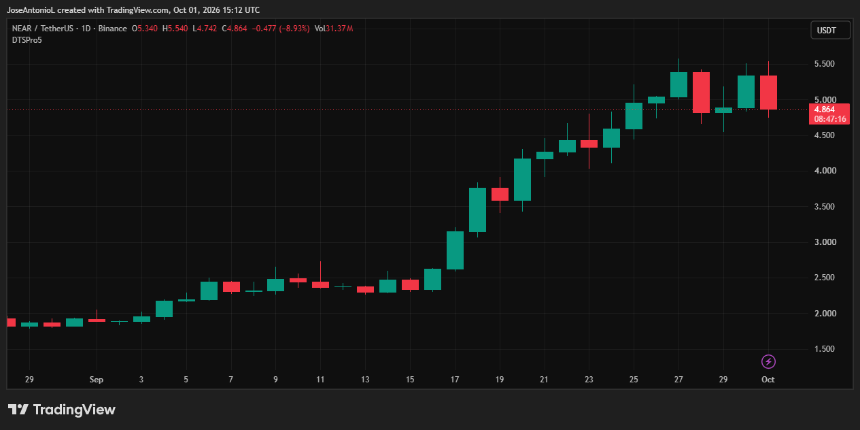Screen dimensions: 860x430
Task: Click the 17 date label on time axis
Action: 455,380
